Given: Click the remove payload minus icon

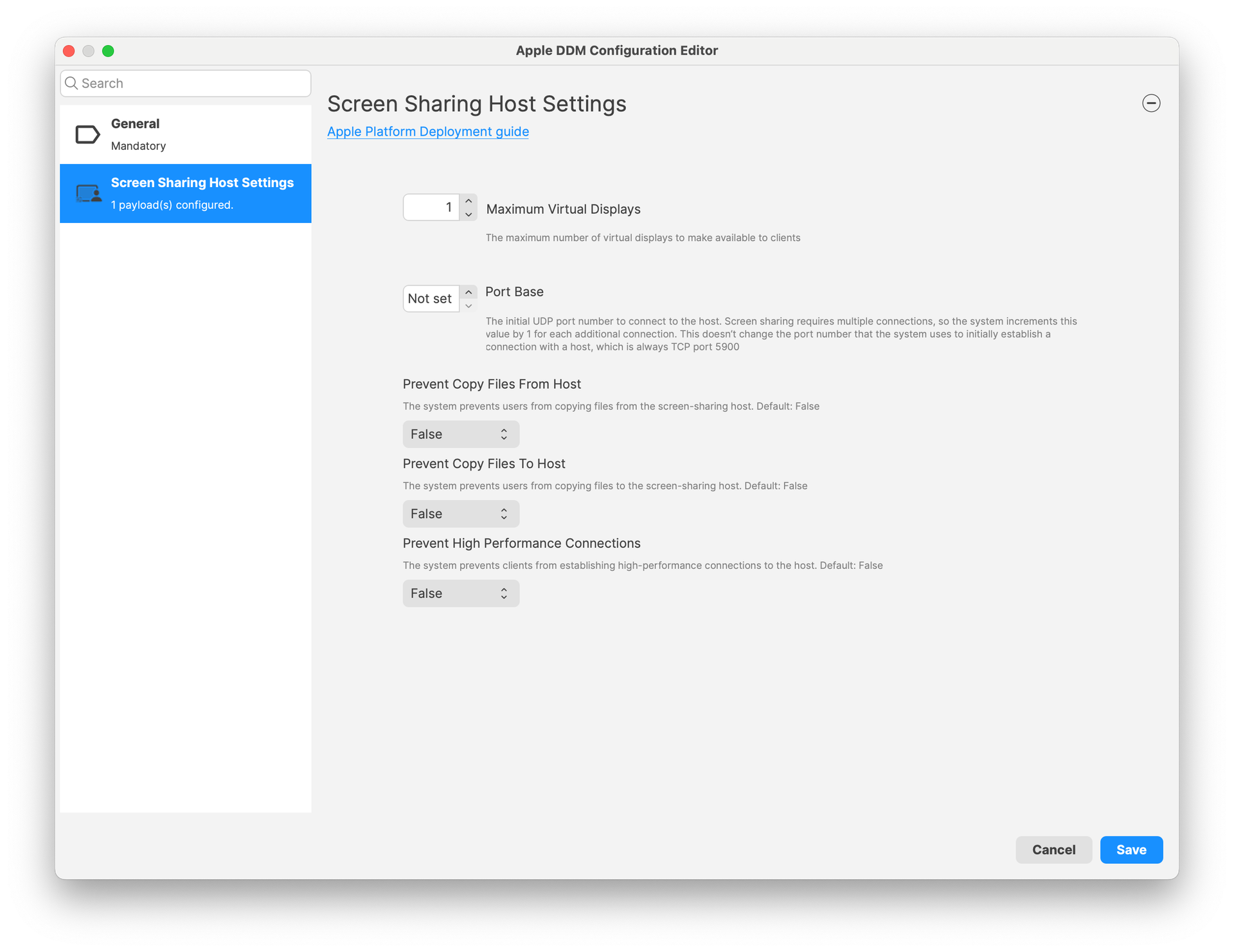Looking at the screenshot, I should (1150, 103).
